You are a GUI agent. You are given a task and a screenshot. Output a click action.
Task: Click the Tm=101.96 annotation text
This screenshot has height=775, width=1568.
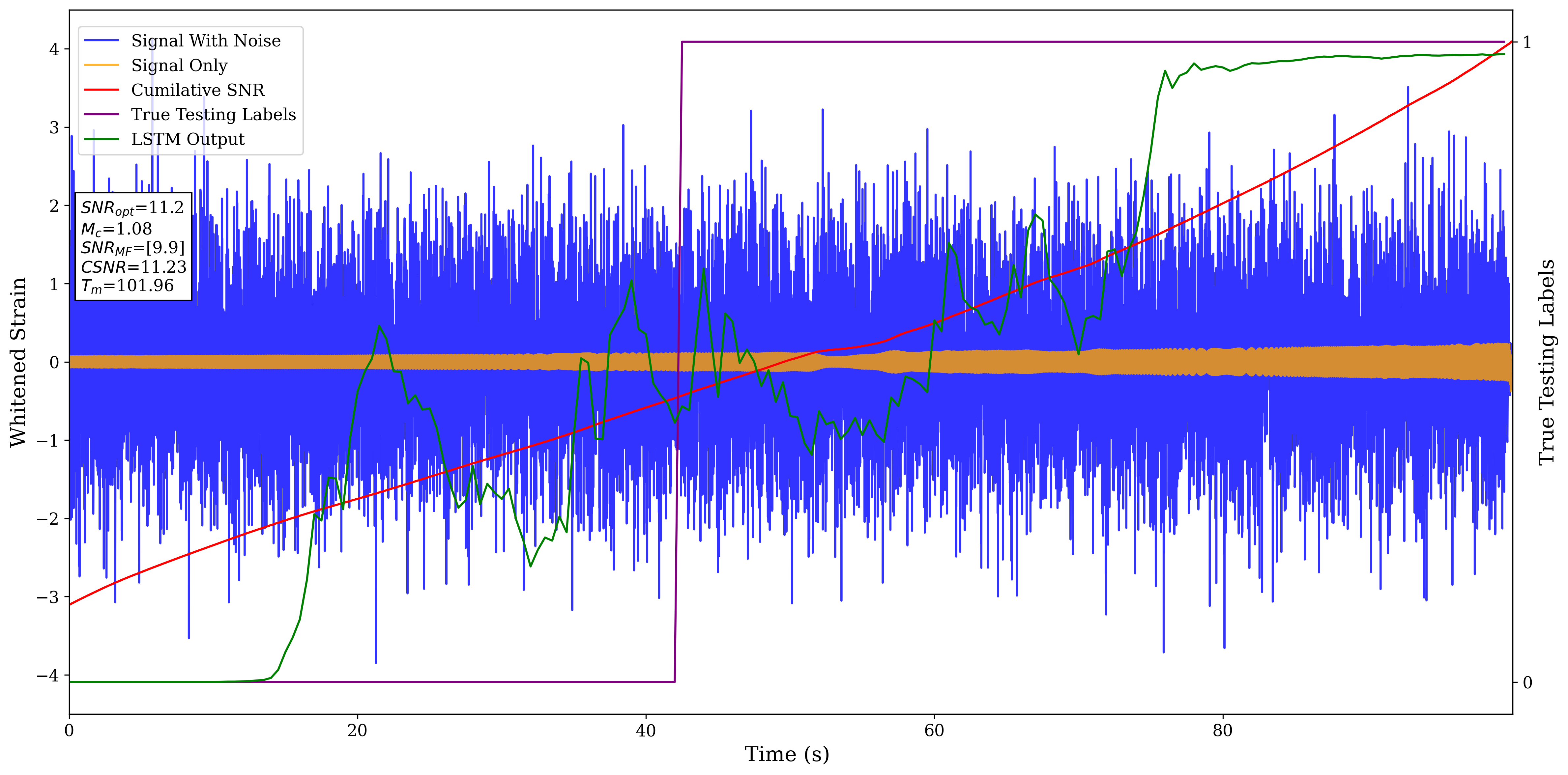(x=127, y=286)
